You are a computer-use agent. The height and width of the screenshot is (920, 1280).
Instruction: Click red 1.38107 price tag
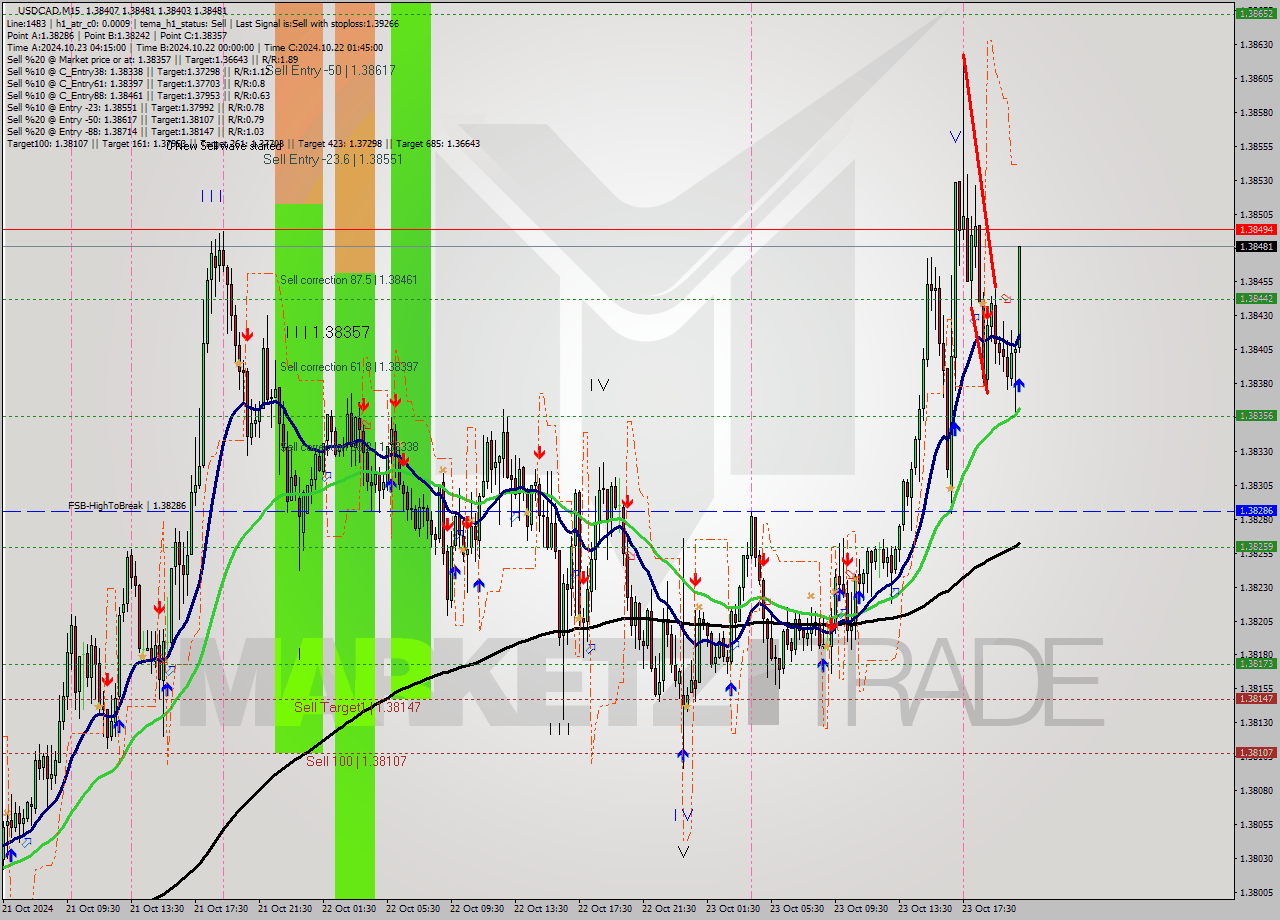pos(1255,752)
